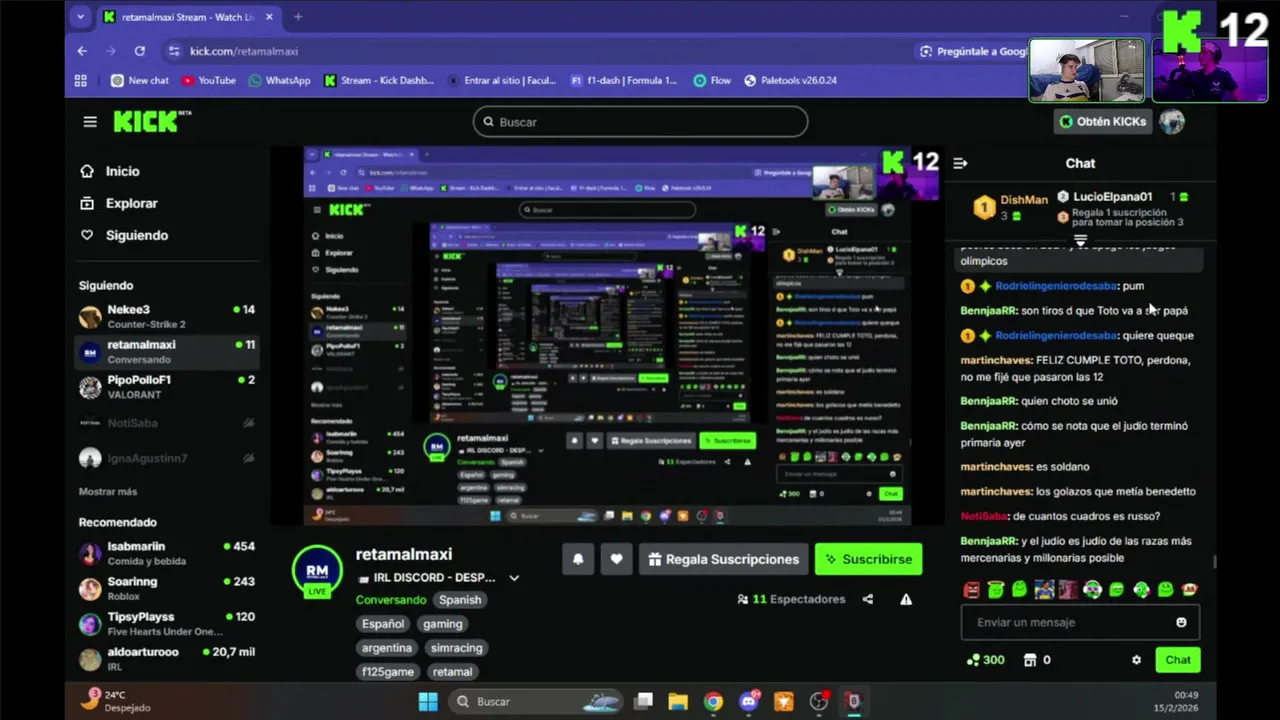Click into the Enviar un mensaje field
The width and height of the screenshot is (1280, 720).
1080,622
